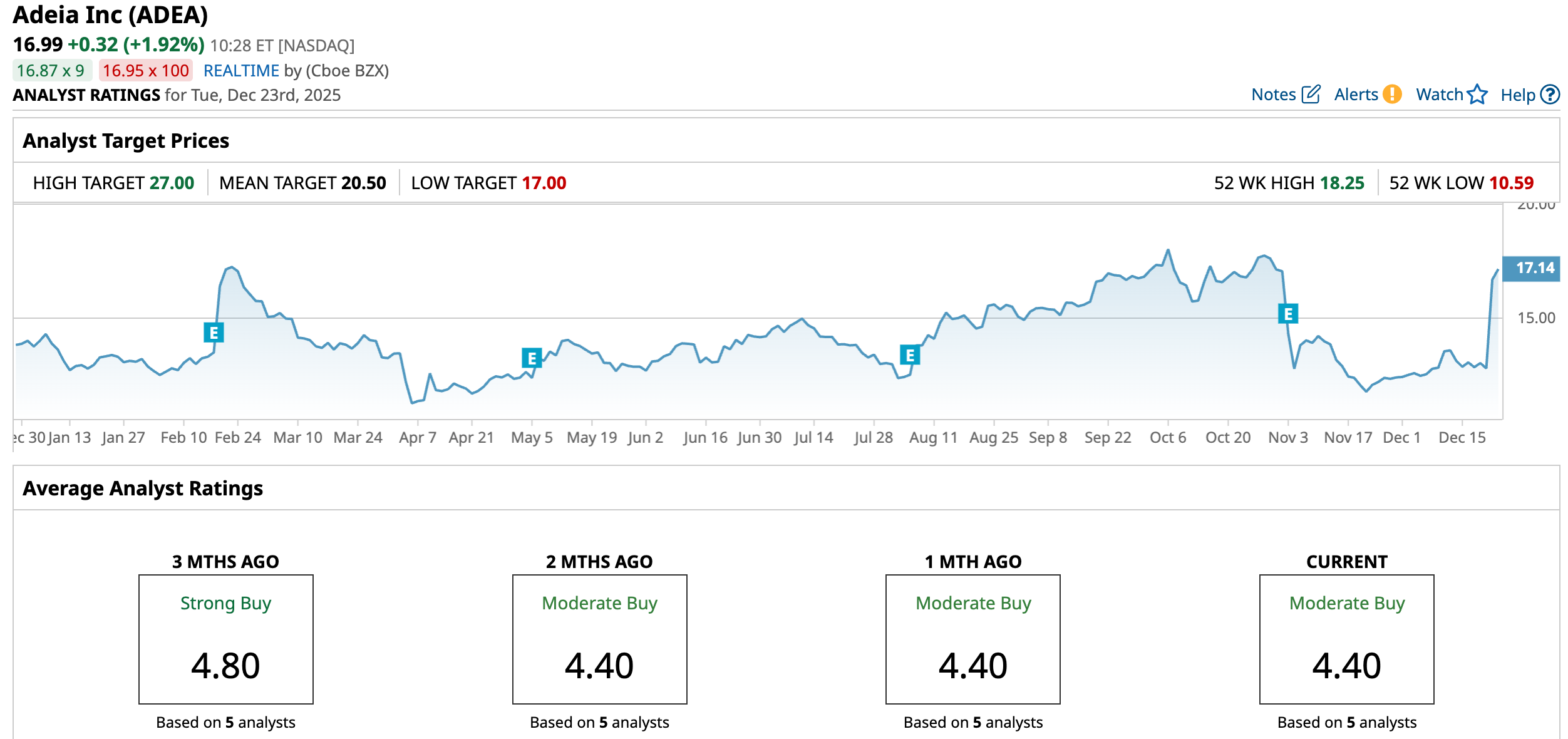The width and height of the screenshot is (1568, 739).
Task: Click the Notes pencil edit icon
Action: coord(1311,94)
